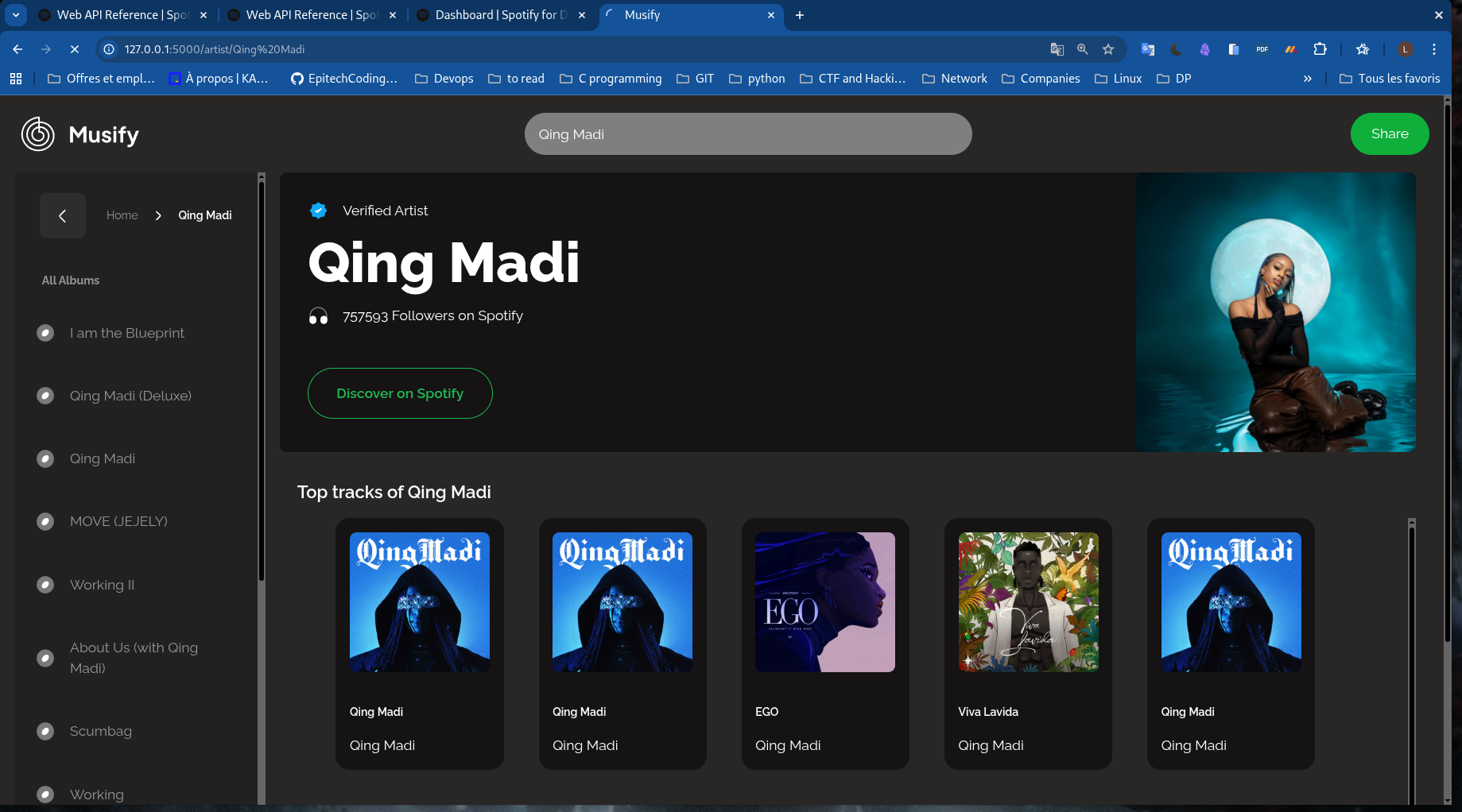This screenshot has height=812, width=1462.
Task: Open a new browser tab
Action: pyautogui.click(x=800, y=15)
